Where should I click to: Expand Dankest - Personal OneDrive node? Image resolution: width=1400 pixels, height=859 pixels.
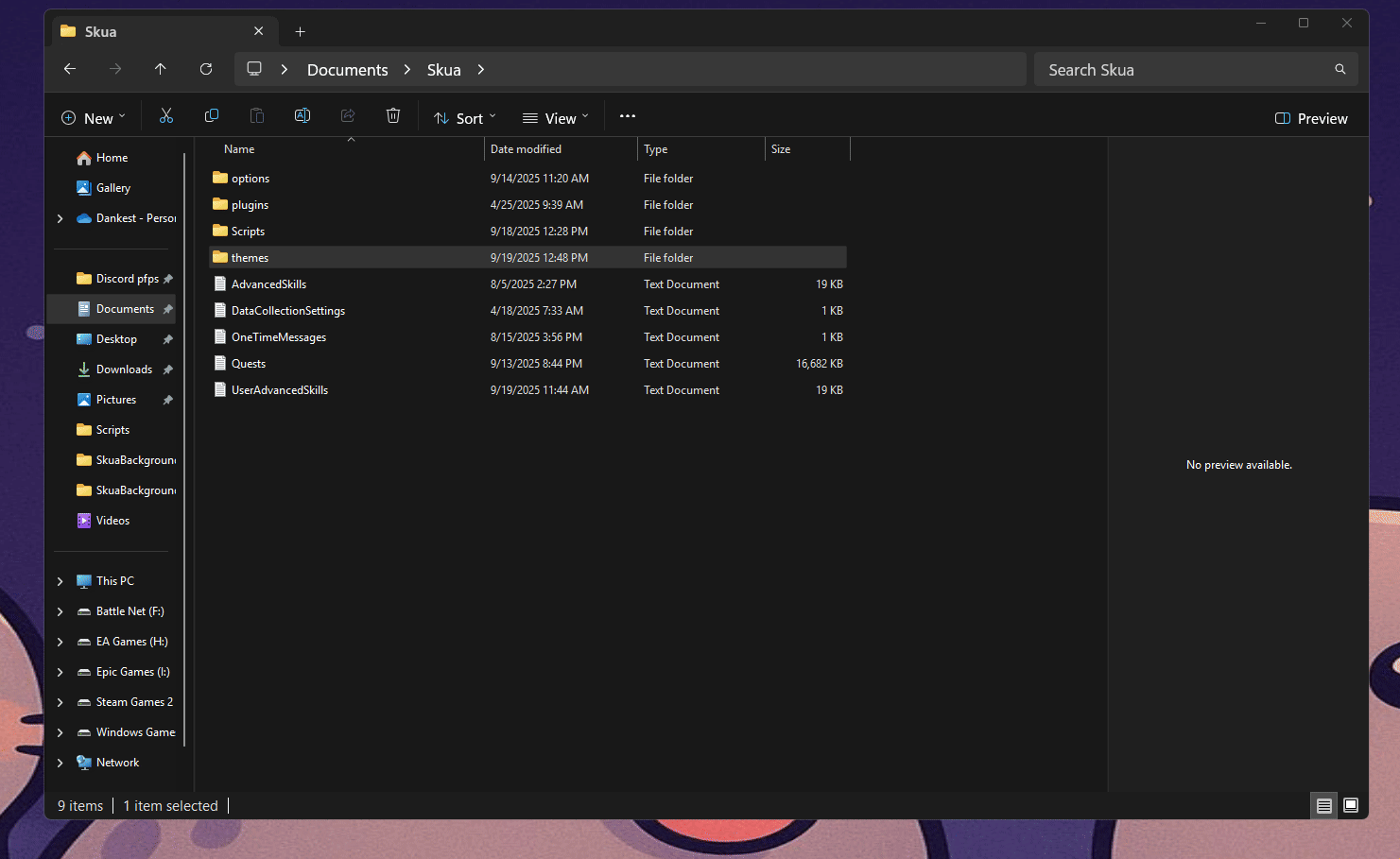(x=60, y=218)
